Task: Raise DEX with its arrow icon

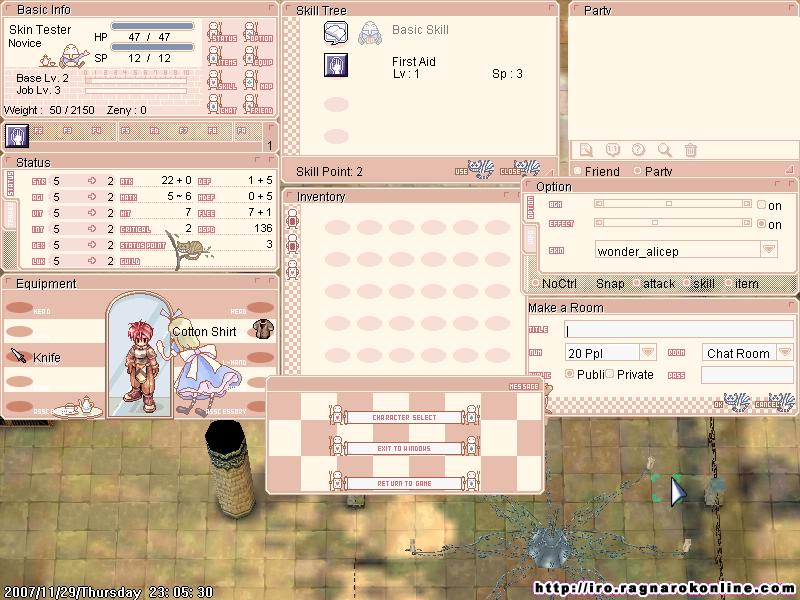Action: click(92, 245)
